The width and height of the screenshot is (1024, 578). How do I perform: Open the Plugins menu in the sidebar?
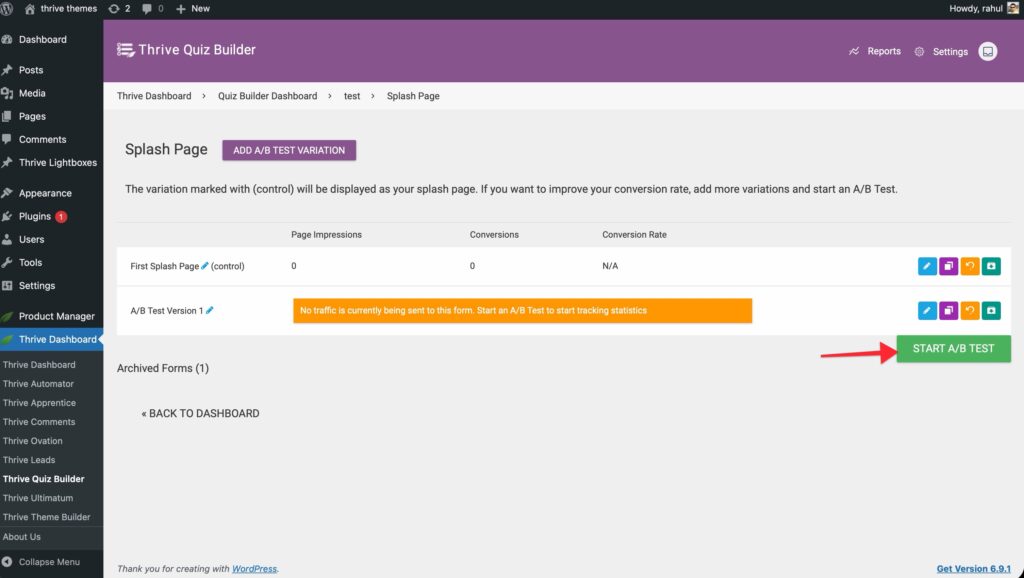click(x=34, y=216)
